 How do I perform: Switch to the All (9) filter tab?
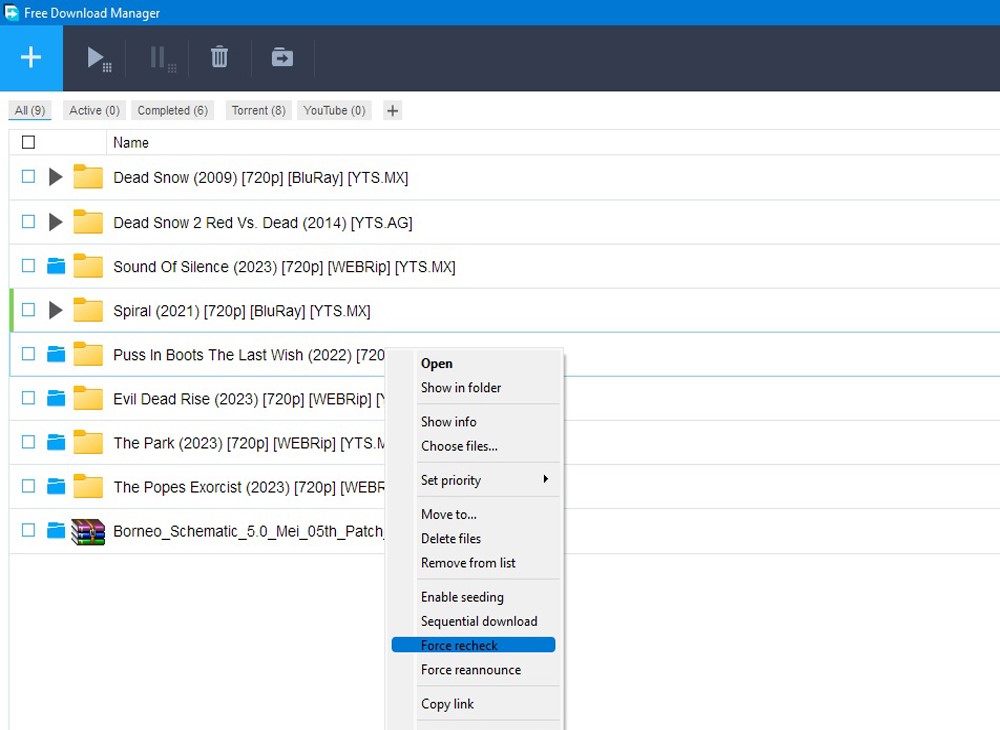(x=30, y=110)
